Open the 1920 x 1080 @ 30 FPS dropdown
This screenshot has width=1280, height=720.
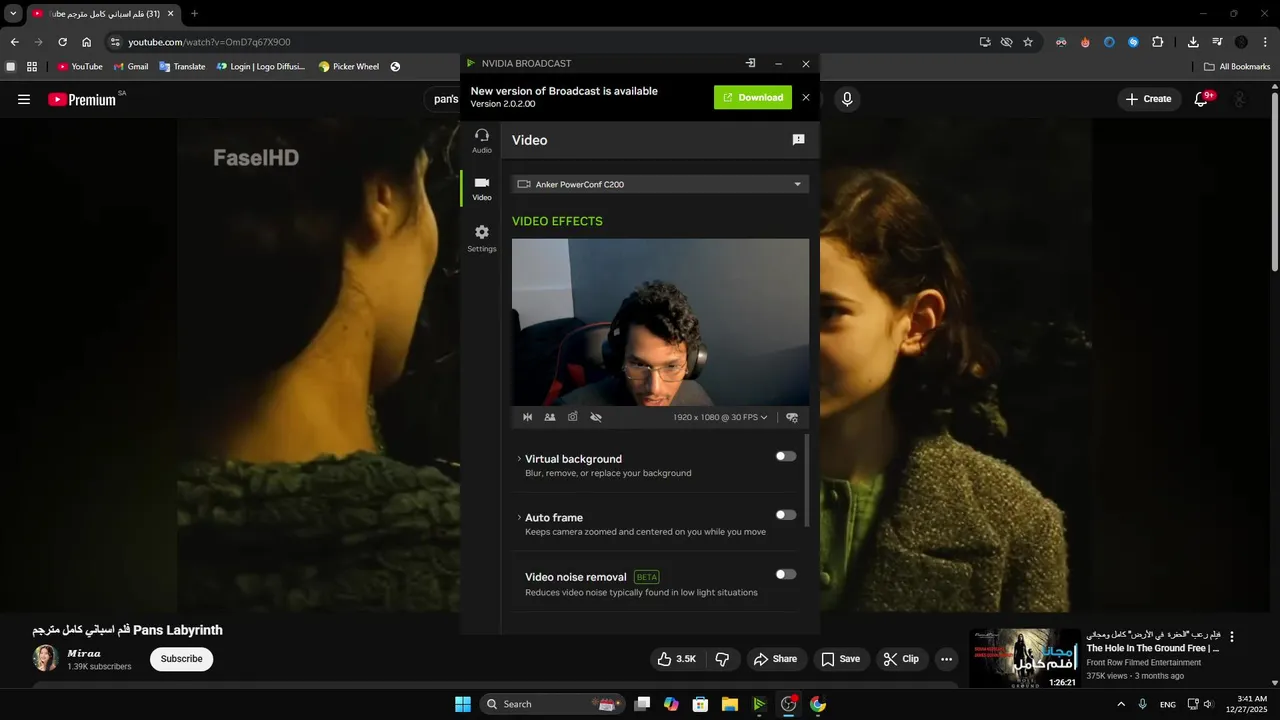[x=720, y=417]
